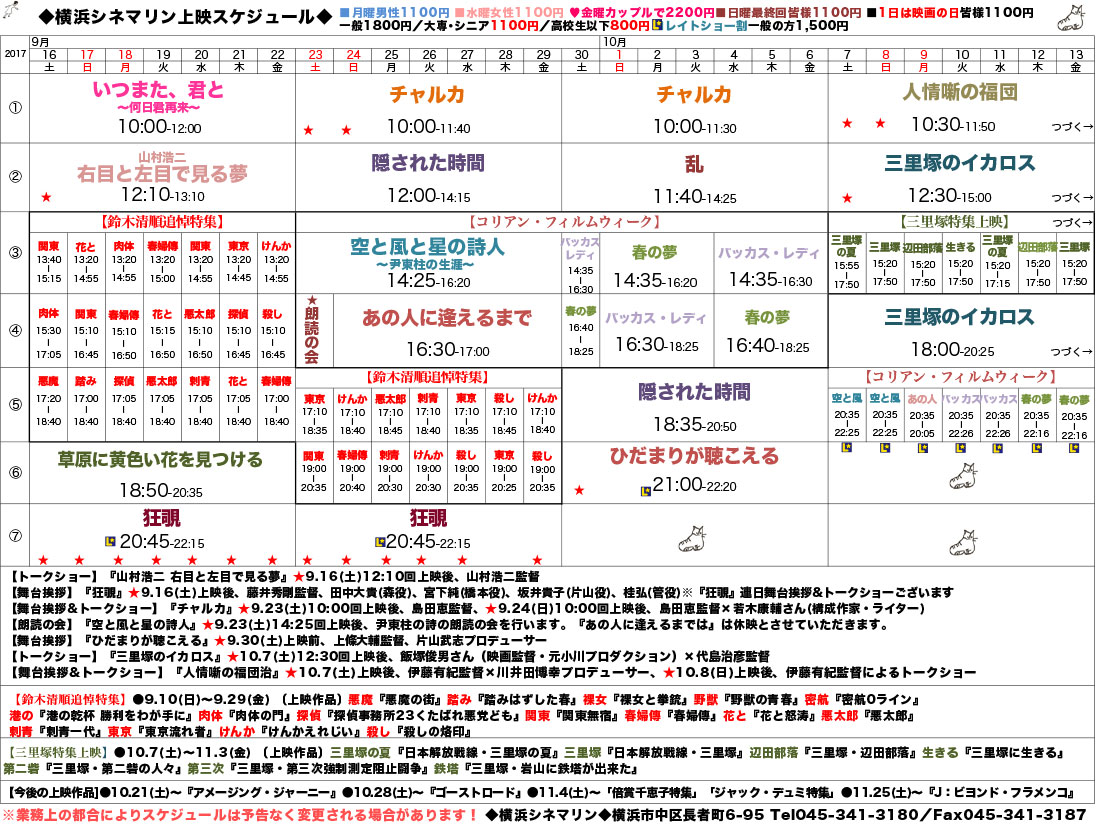Click the red star under 右目と左目で見る夢
This screenshot has width=1100, height=831.
[x=46, y=198]
